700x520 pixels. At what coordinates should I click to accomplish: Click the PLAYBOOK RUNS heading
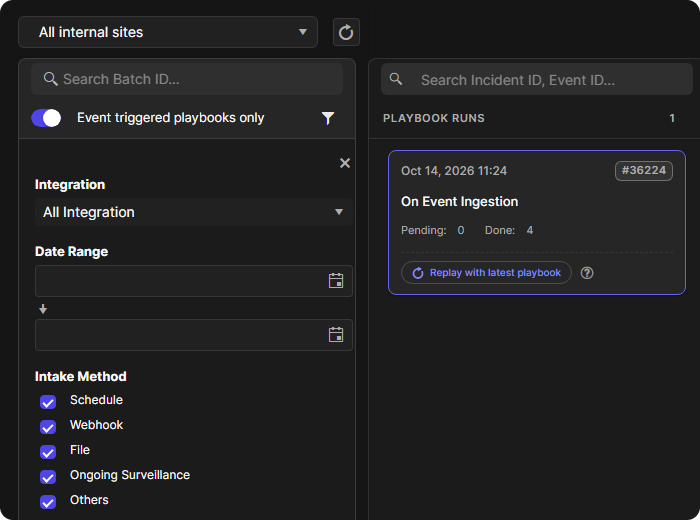pyautogui.click(x=433, y=118)
